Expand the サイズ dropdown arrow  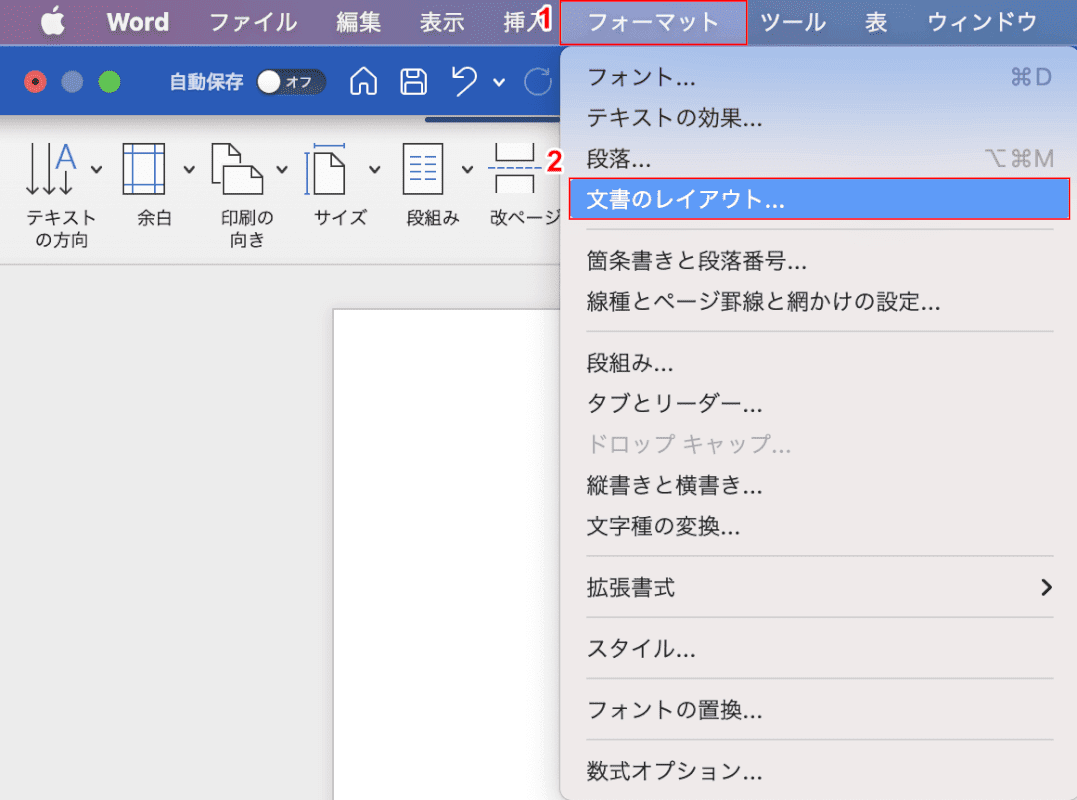(x=374, y=169)
